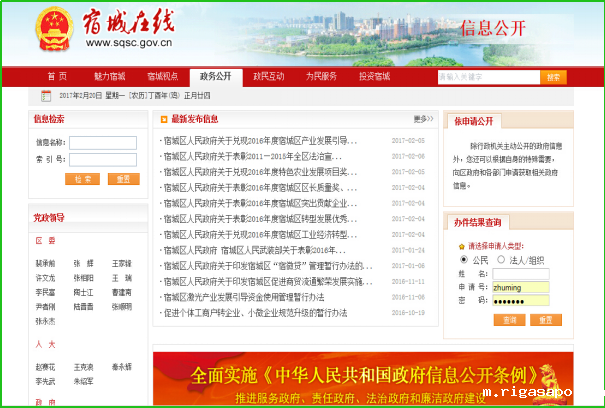Click the 索引号 text field

click(x=103, y=159)
